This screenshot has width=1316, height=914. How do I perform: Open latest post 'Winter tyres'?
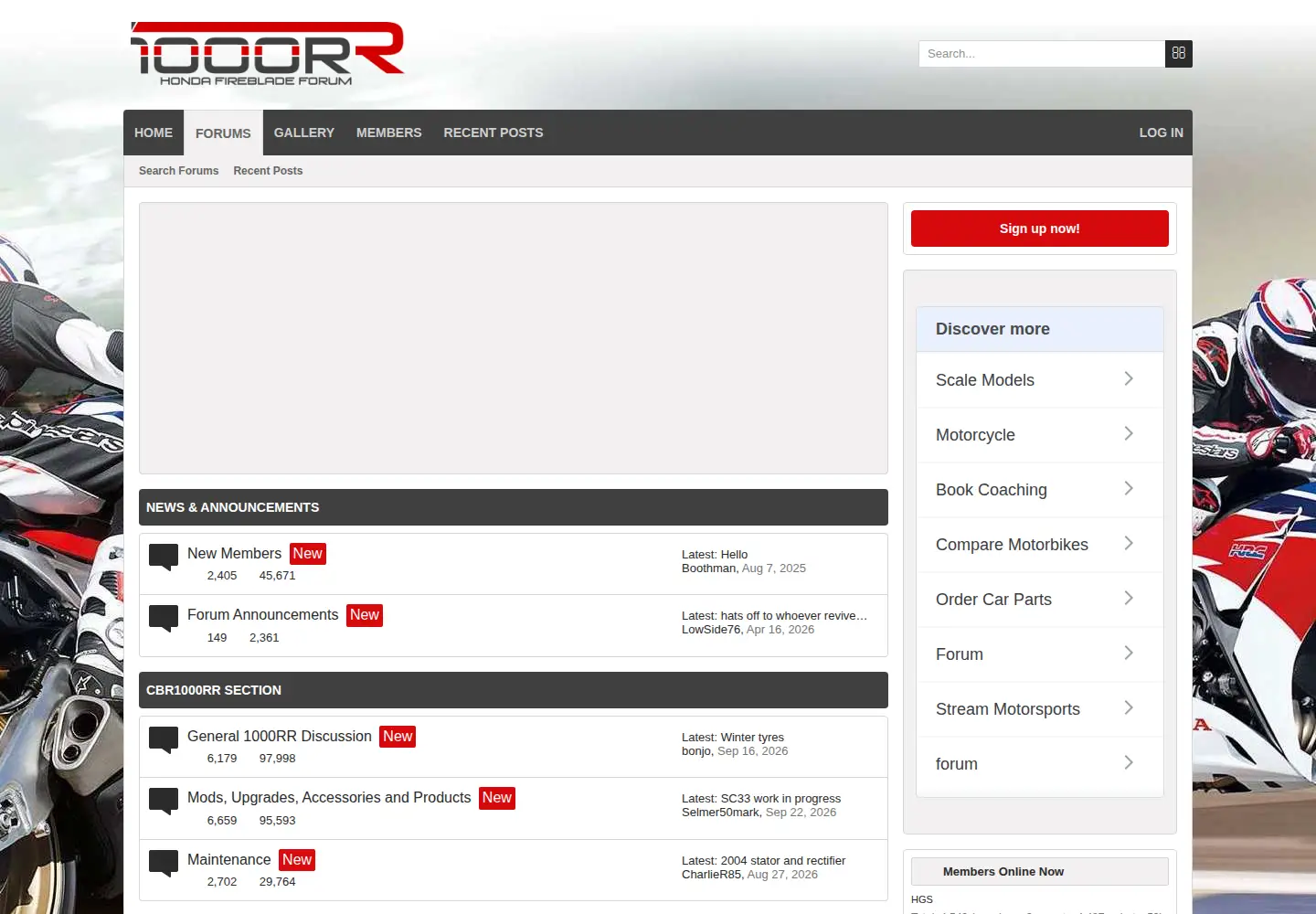(752, 738)
